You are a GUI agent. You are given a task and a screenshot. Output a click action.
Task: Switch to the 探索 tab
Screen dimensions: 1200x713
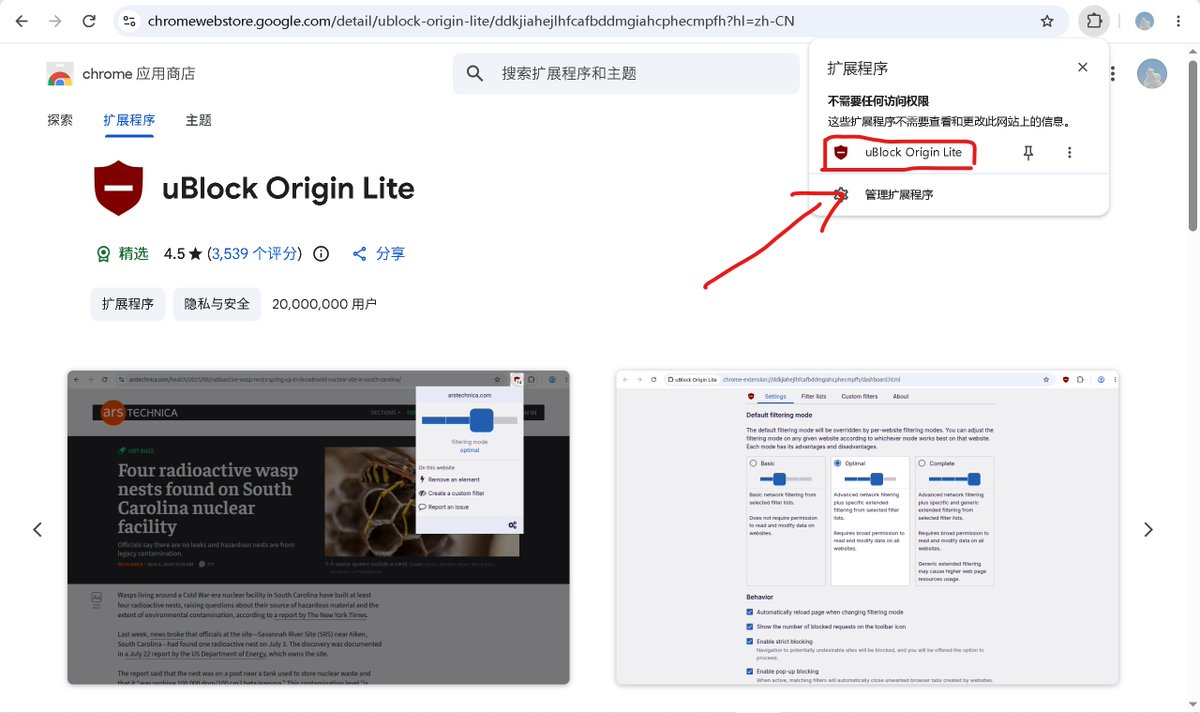(x=60, y=120)
